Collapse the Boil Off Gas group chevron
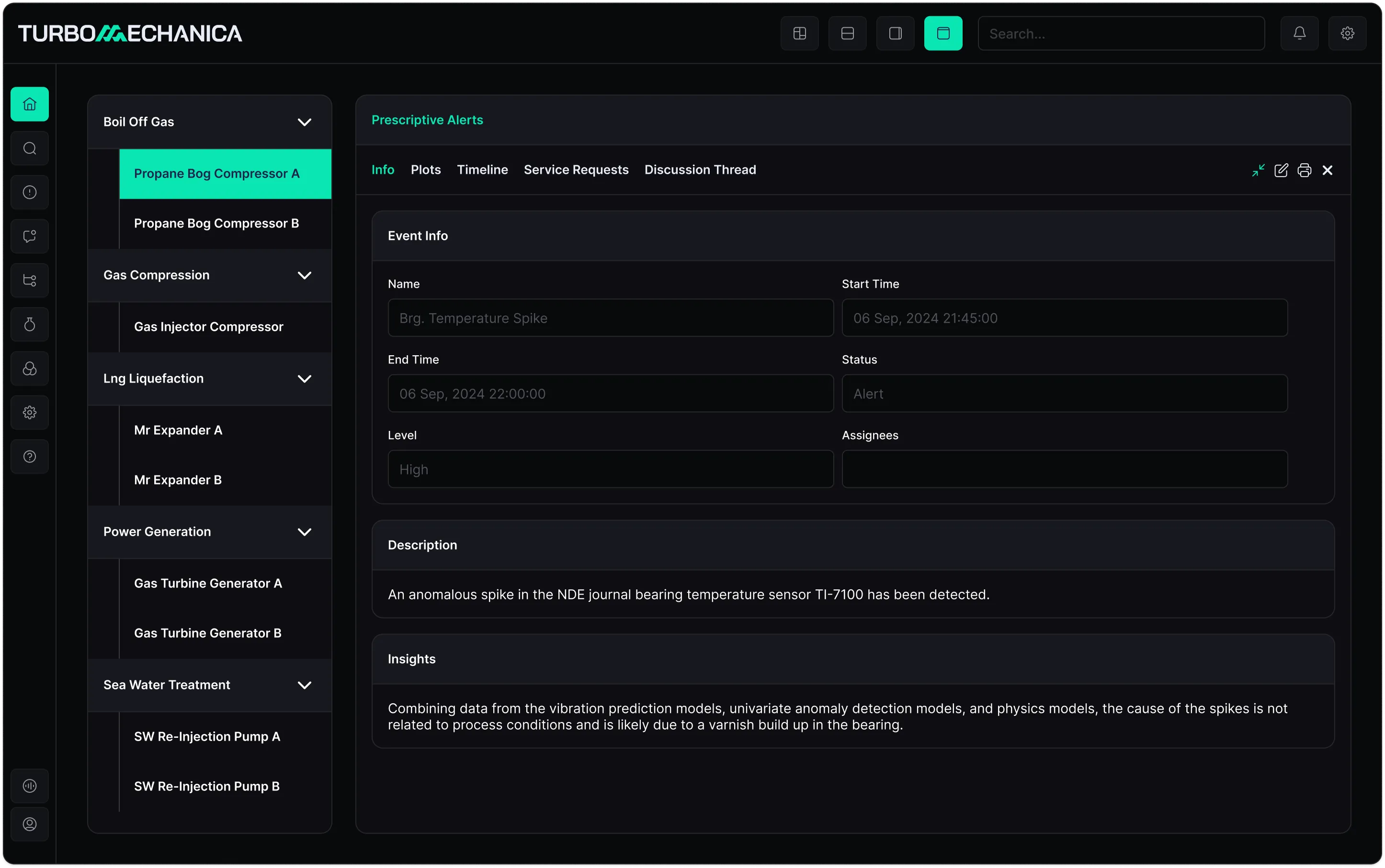 point(304,122)
